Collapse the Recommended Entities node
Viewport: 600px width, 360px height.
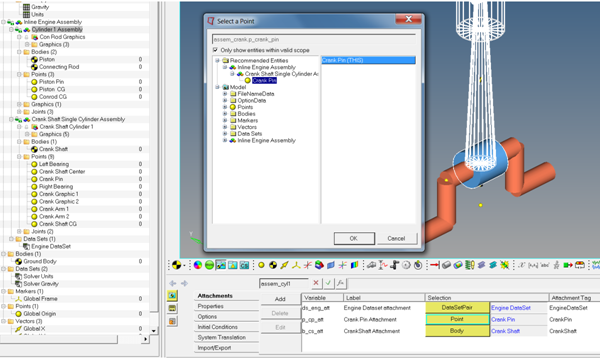pyautogui.click(x=217, y=60)
